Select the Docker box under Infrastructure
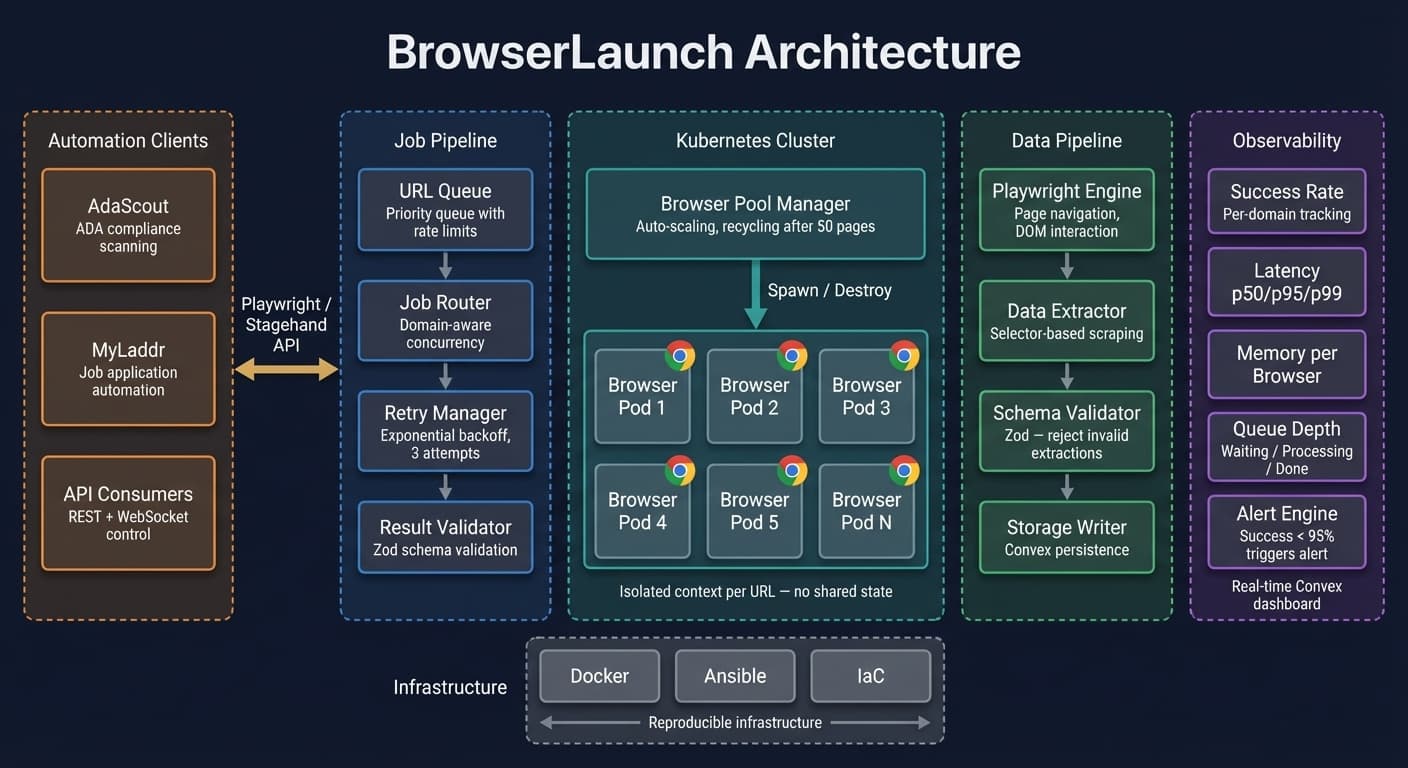1408x768 pixels. 599,676
